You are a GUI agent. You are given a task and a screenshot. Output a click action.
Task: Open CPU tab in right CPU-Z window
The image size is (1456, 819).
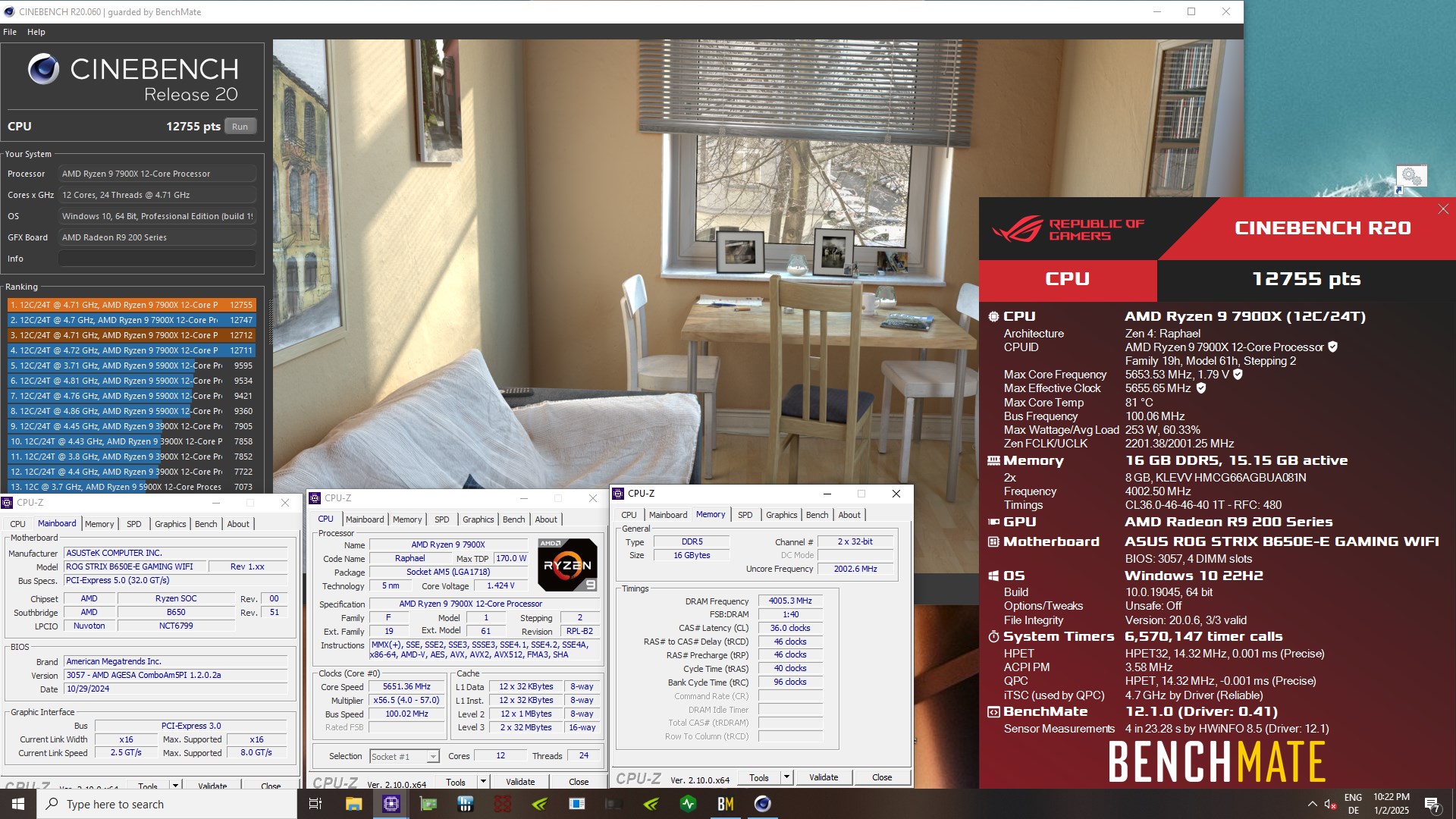(x=629, y=515)
